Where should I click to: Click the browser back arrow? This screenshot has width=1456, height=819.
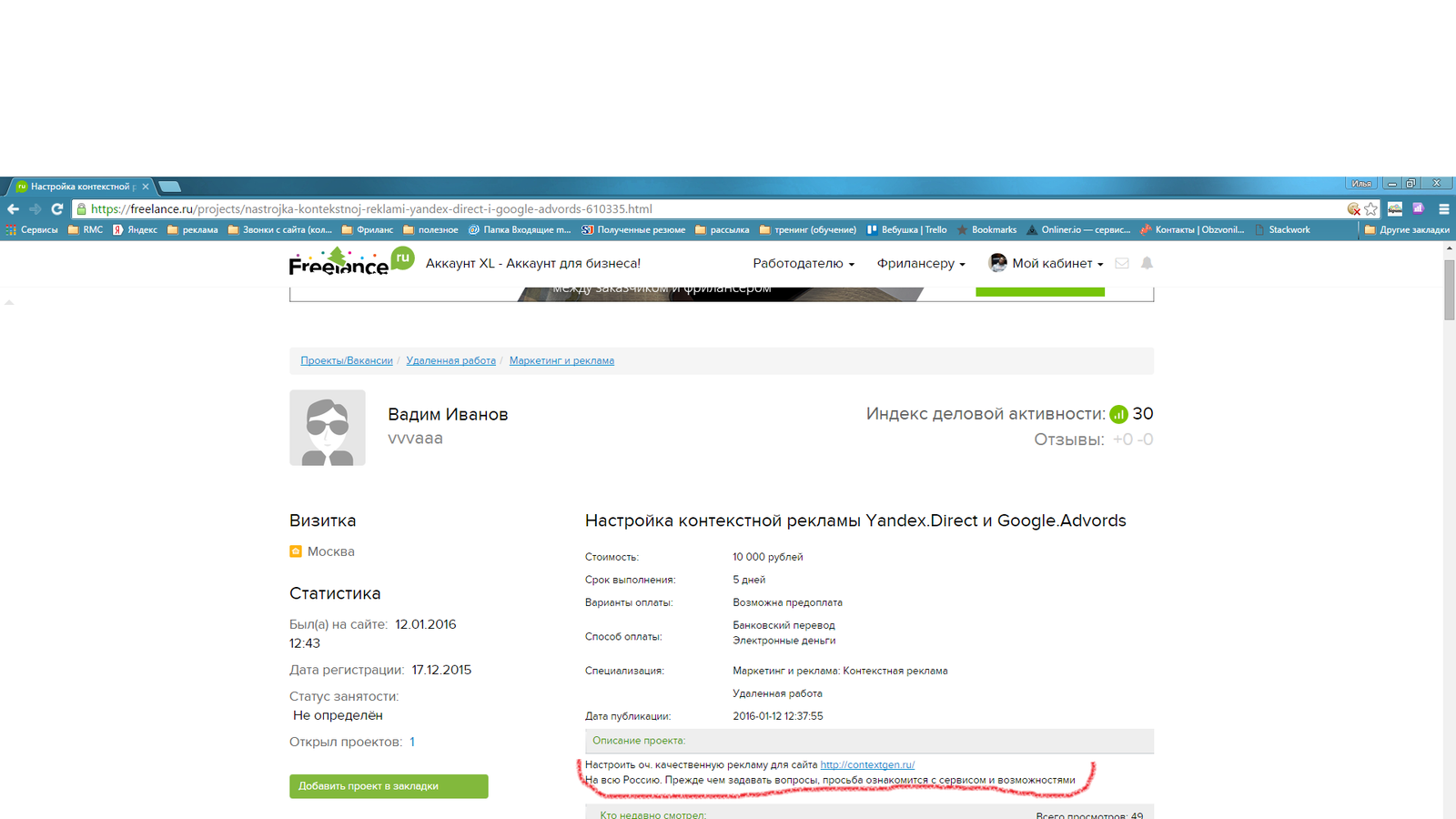pyautogui.click(x=13, y=209)
